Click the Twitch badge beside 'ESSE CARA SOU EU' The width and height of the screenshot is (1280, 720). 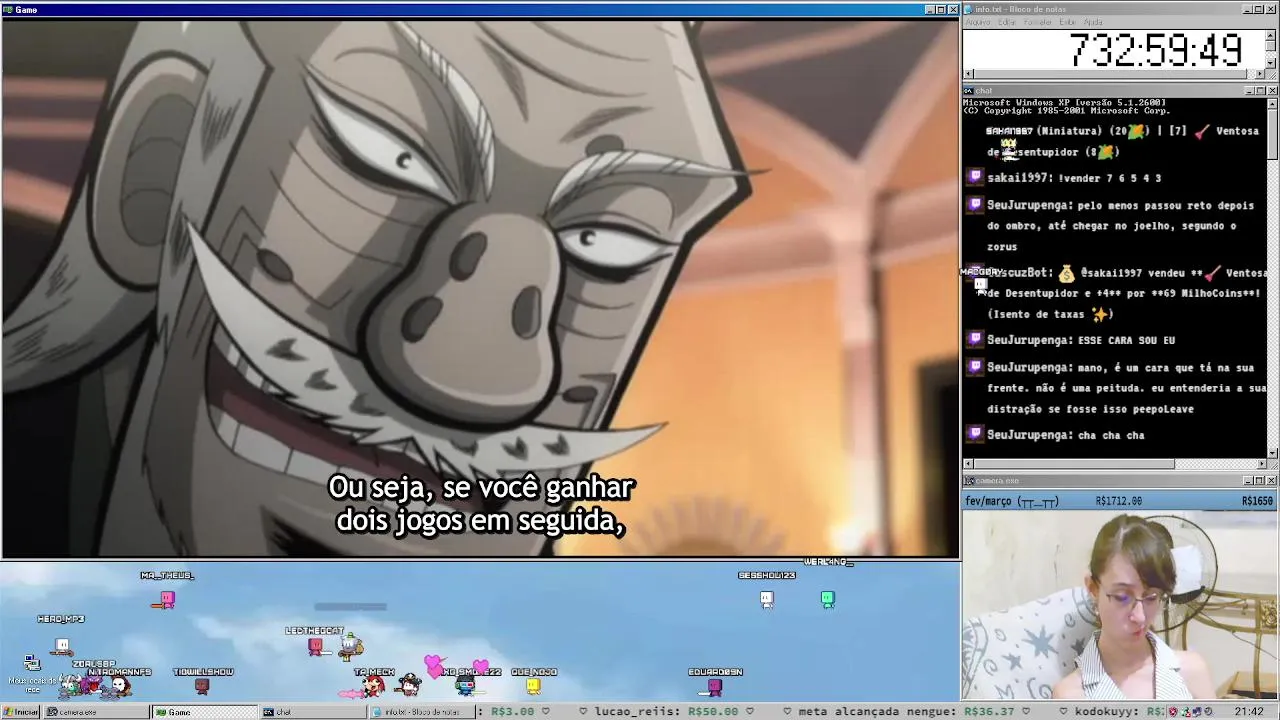[975, 340]
